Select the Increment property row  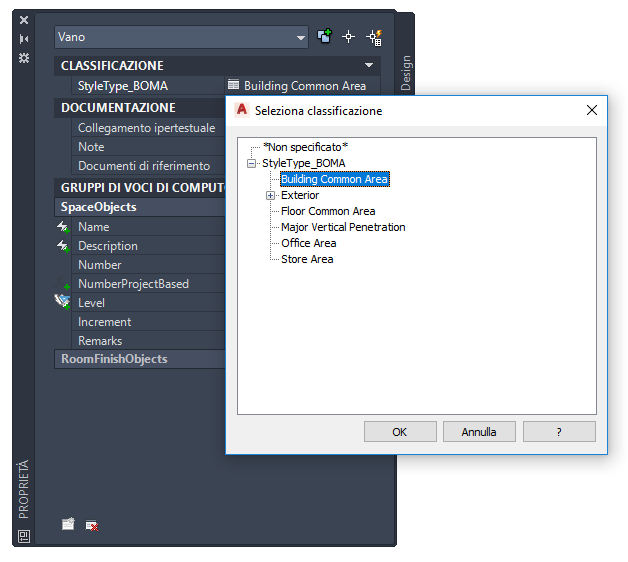tap(148, 322)
